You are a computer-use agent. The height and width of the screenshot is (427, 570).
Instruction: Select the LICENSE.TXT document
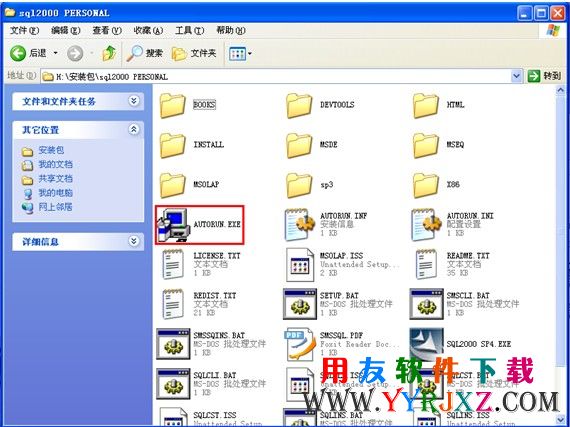[201, 264]
